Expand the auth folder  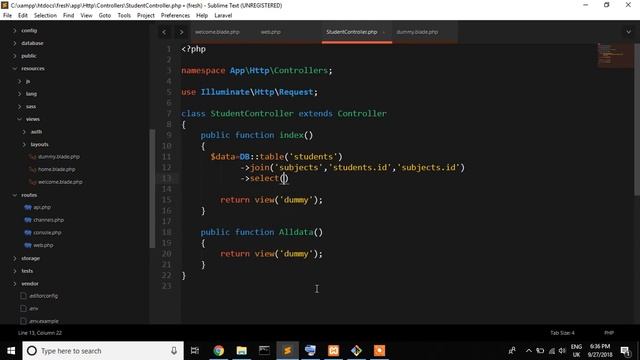(x=24, y=132)
